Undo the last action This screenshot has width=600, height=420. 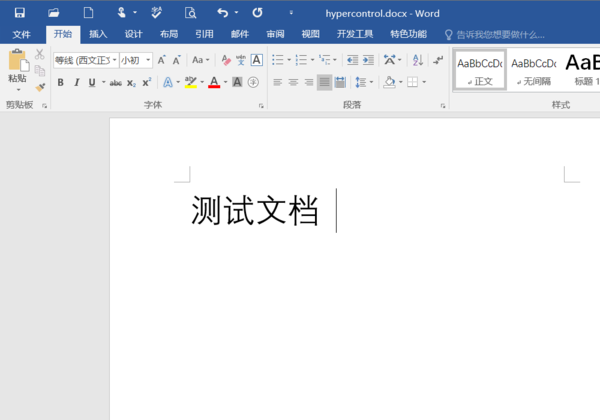222,13
